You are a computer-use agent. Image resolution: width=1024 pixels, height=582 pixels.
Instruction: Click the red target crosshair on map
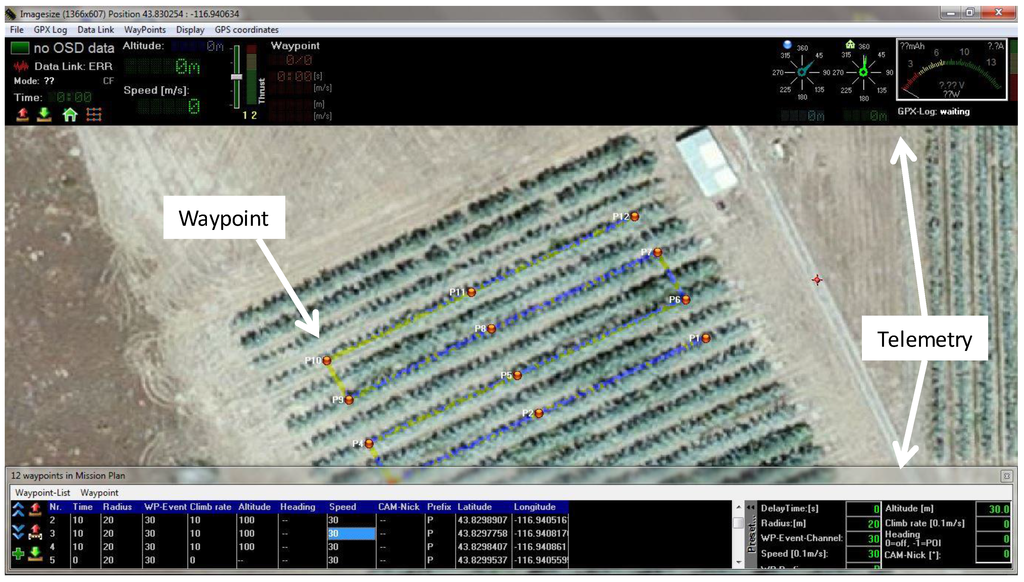click(817, 280)
